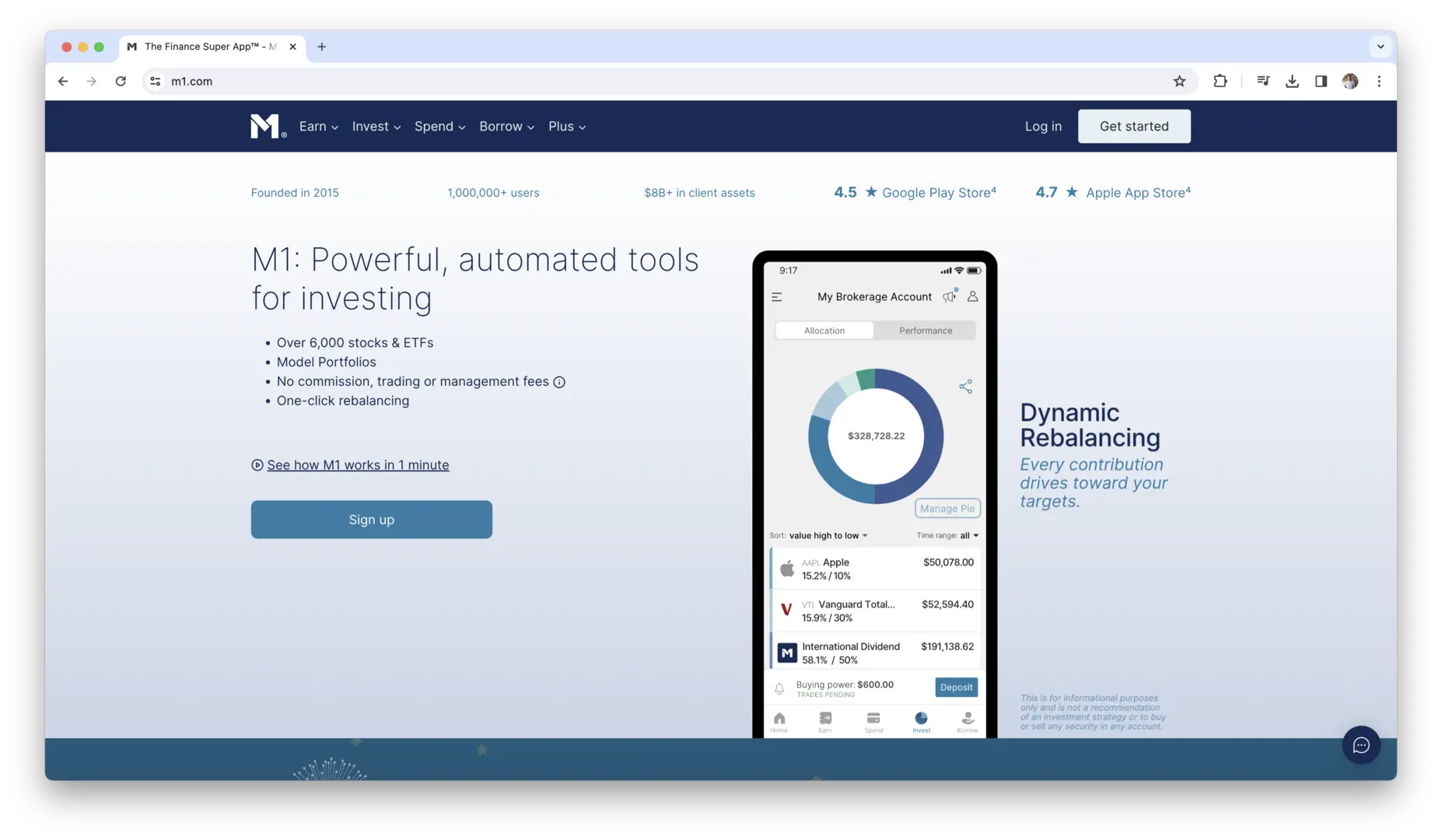
Task: Click the share icon beside the pie chart
Action: 965,387
